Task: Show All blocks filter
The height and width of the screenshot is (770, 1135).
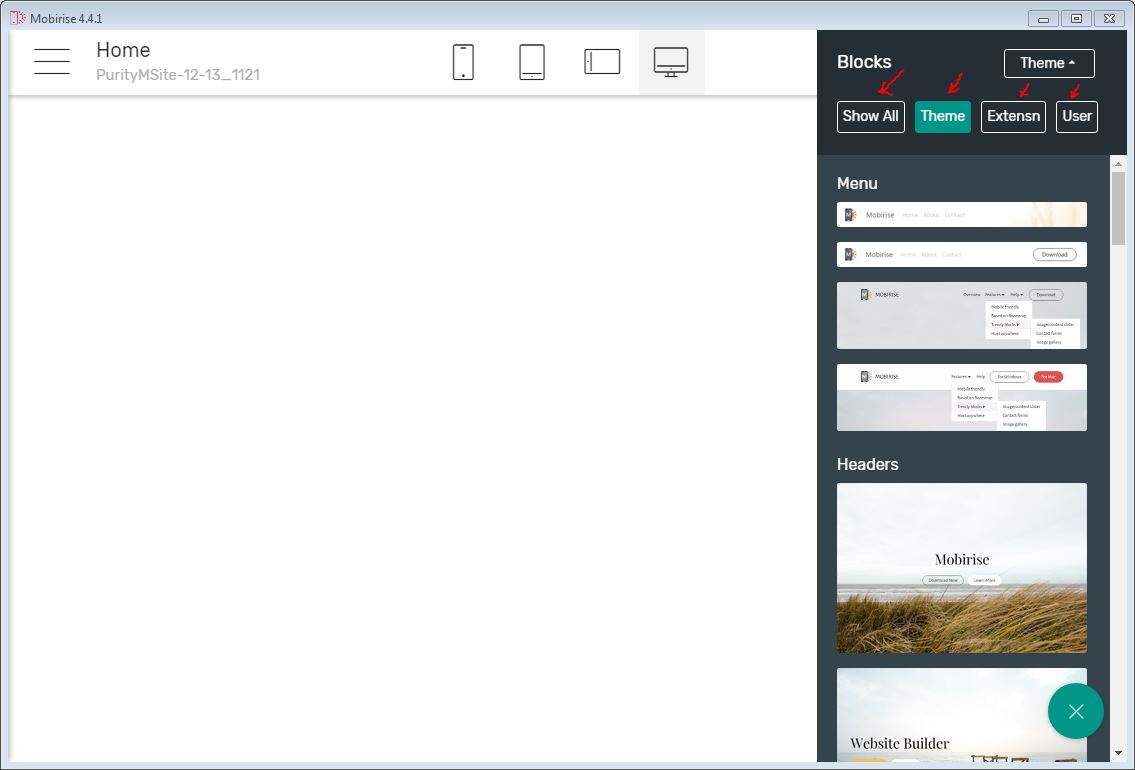Action: pyautogui.click(x=870, y=116)
